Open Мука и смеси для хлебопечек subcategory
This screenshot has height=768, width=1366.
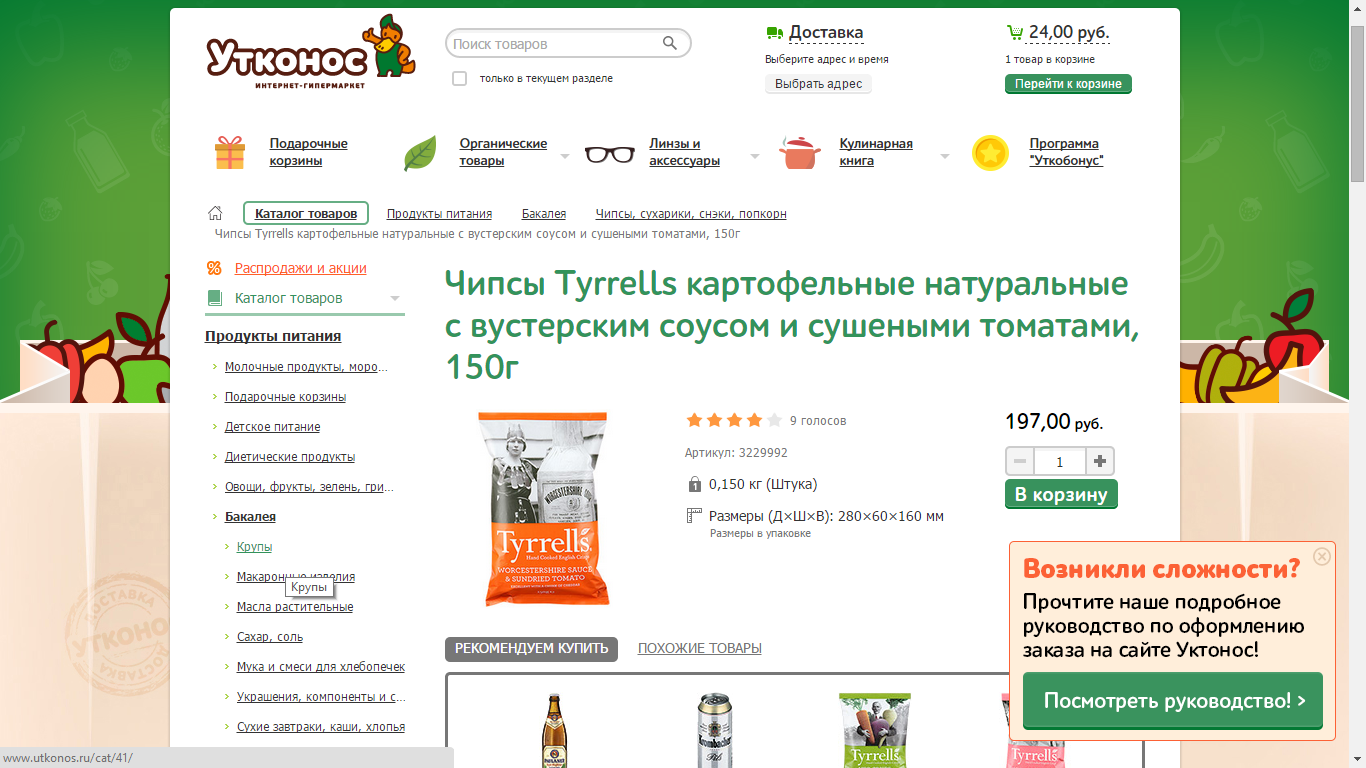[x=321, y=667]
